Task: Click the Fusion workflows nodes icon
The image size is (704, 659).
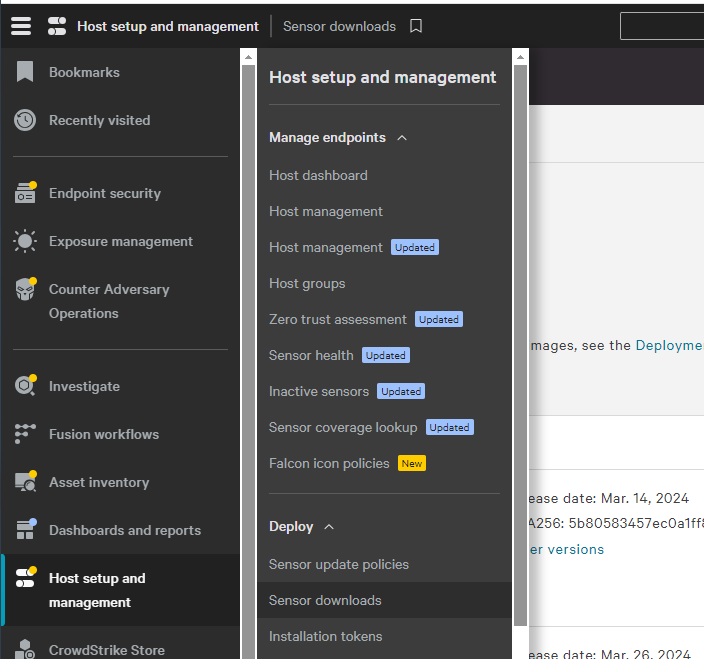Action: coord(25,434)
